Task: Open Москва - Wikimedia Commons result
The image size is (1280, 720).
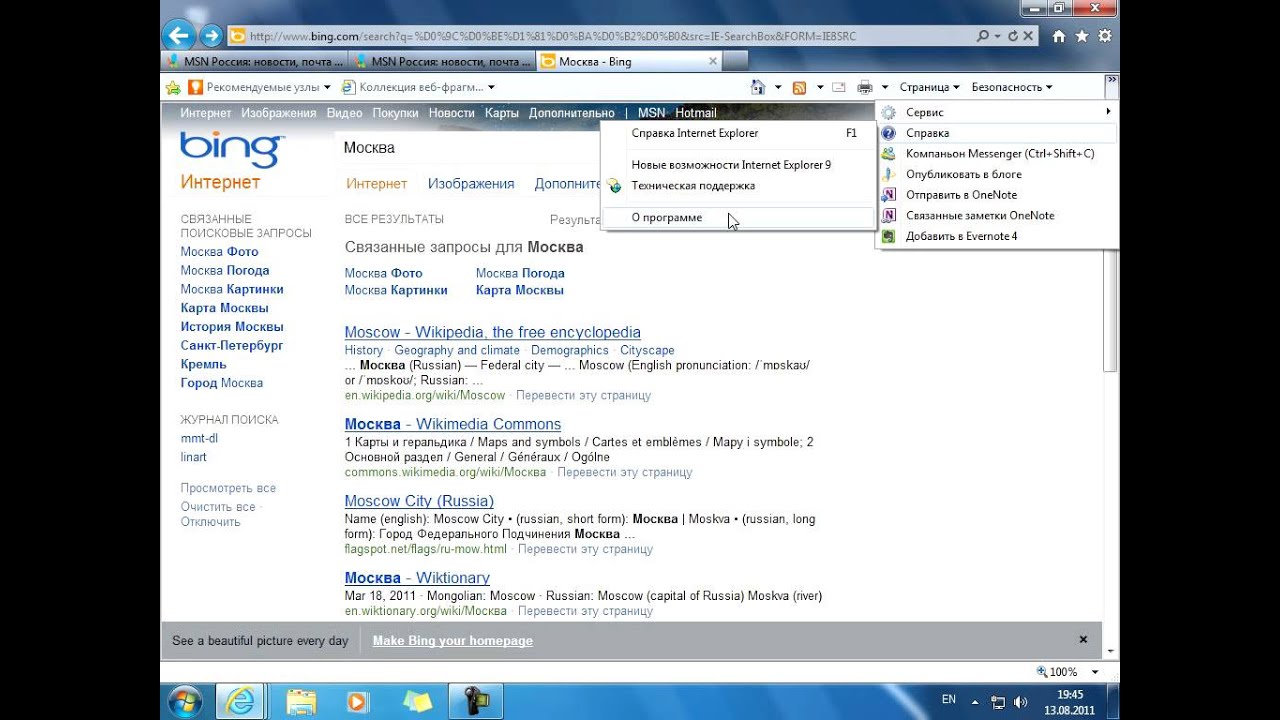Action: pyautogui.click(x=453, y=424)
